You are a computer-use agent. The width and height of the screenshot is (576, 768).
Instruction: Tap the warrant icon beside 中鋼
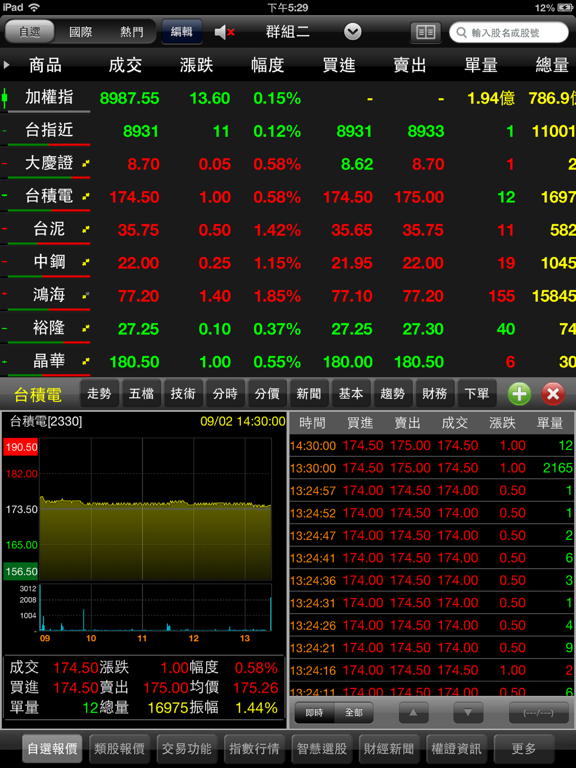click(86, 262)
